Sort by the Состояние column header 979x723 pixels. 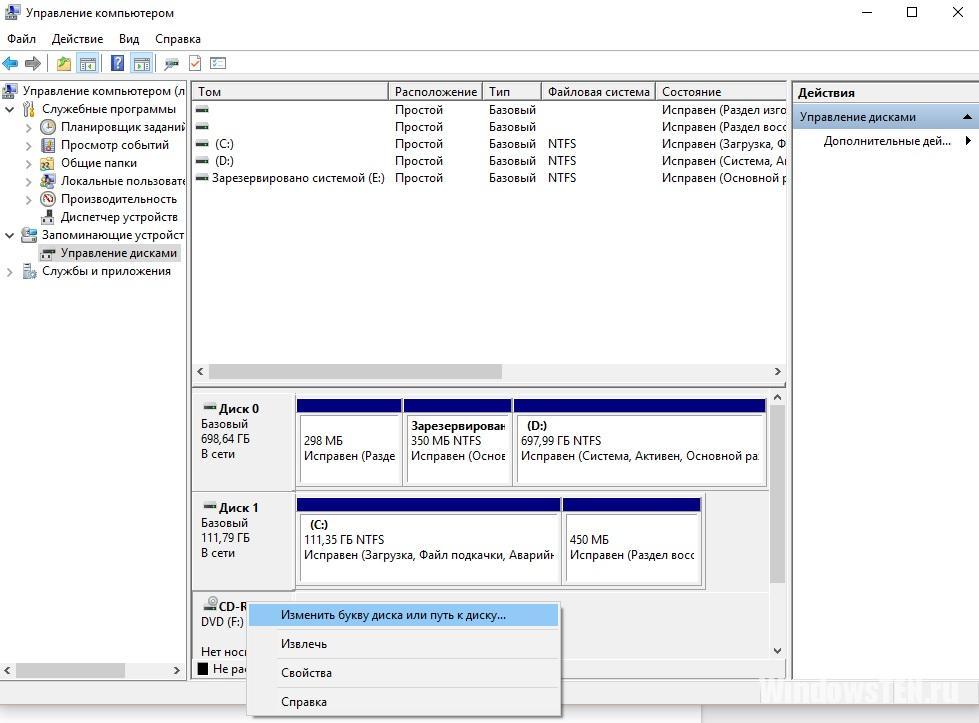pos(721,91)
